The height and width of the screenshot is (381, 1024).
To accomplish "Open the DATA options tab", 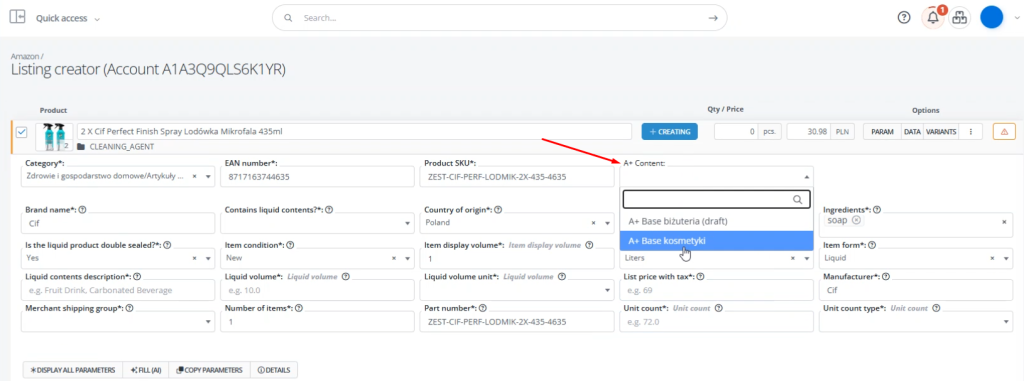I will point(912,131).
